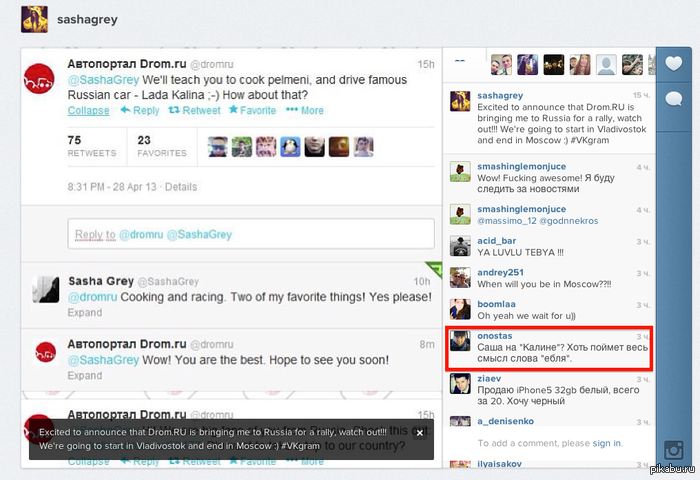Click Reply under the pelmeni tweet
700x480 pixels.
pos(140,110)
